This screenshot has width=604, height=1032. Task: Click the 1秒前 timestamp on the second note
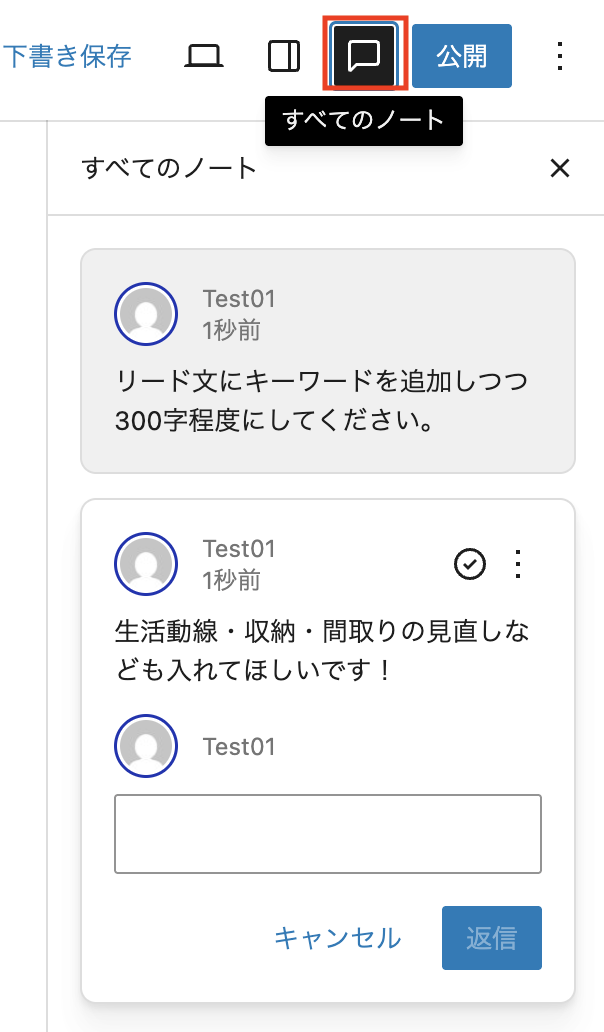coord(231,580)
